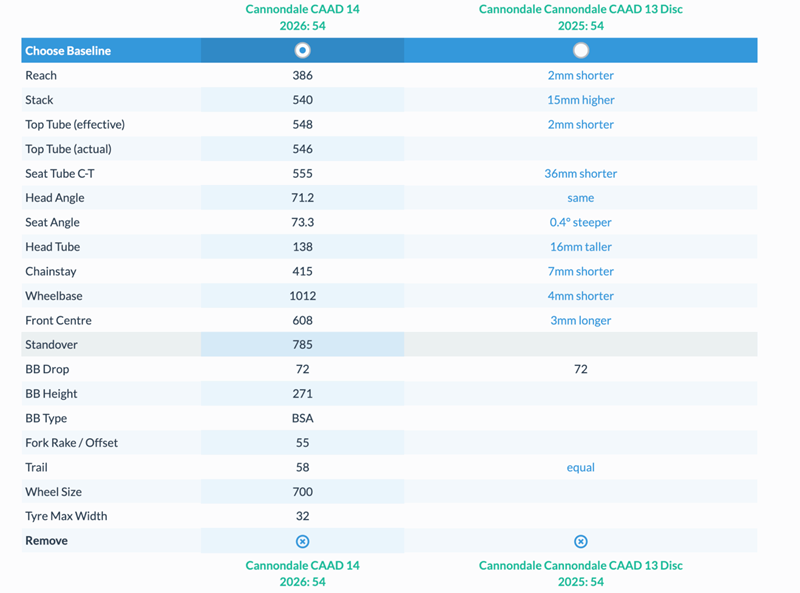Click the Trail "equal" comparison text
Screen dimensions: 800x593
tap(581, 467)
